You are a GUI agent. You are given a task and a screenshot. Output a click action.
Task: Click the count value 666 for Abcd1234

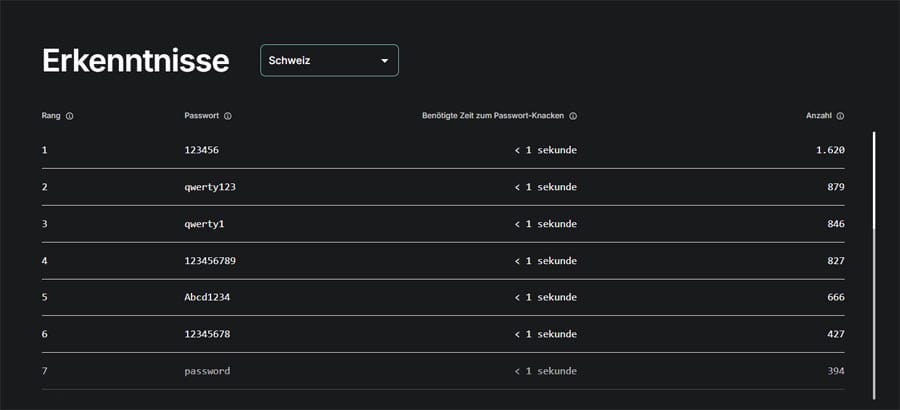click(x=835, y=297)
